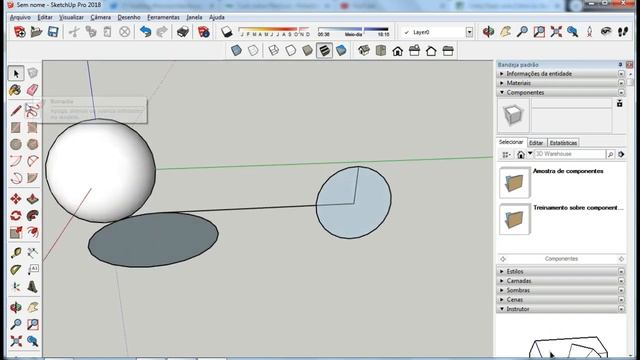Choose the Follow Me tool

pyautogui.click(x=33, y=216)
